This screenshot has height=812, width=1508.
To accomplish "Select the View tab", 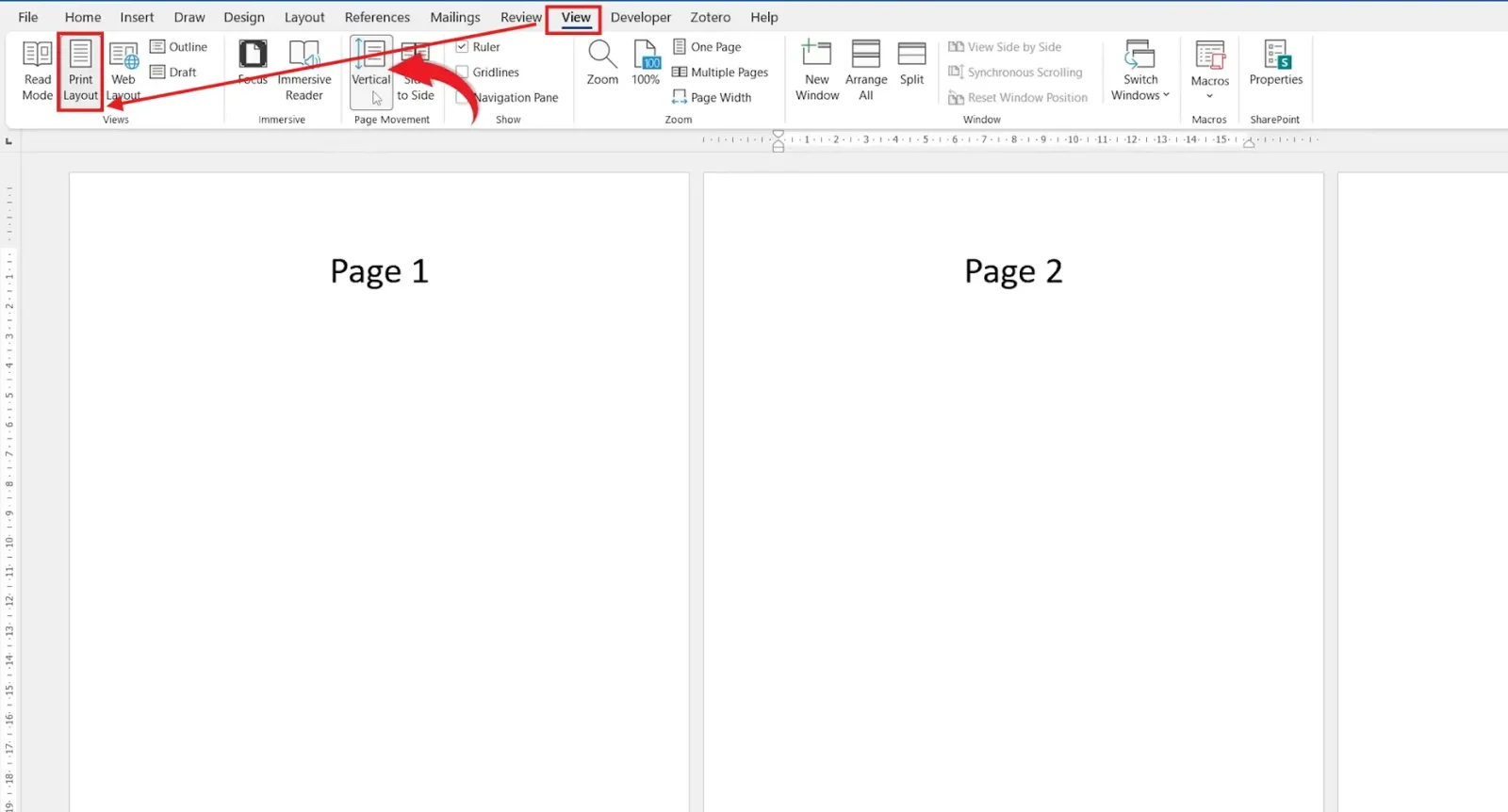I will tap(576, 17).
